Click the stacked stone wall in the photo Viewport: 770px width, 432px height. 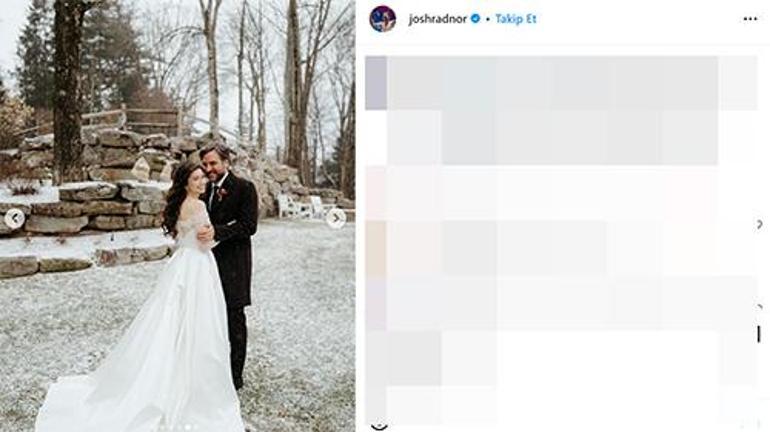(x=88, y=206)
